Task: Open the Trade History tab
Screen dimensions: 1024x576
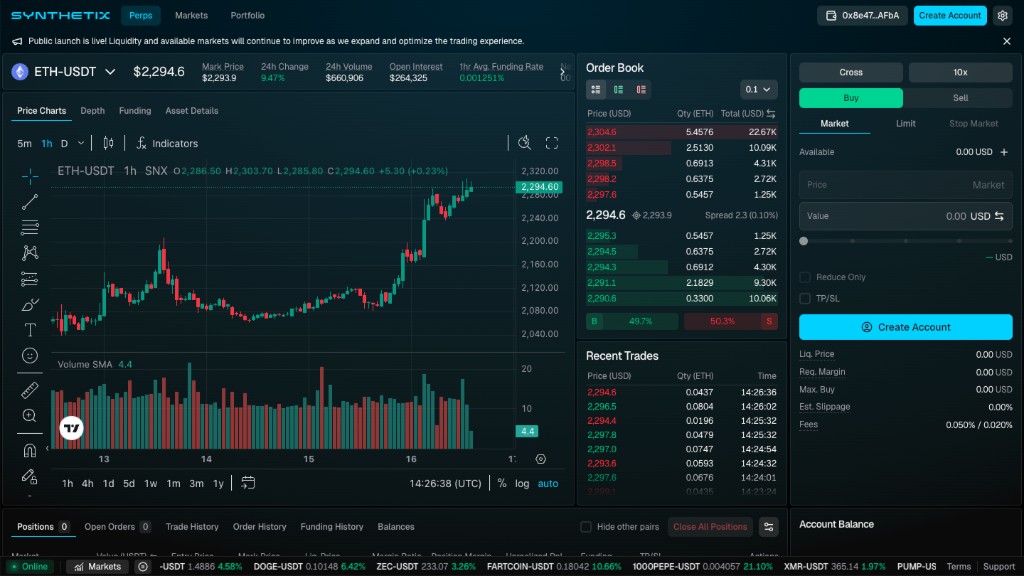Action: (x=195, y=527)
